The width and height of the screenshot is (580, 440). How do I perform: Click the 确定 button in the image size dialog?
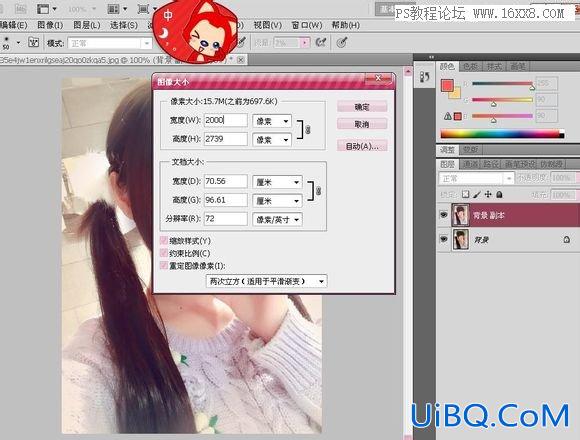pyautogui.click(x=362, y=107)
